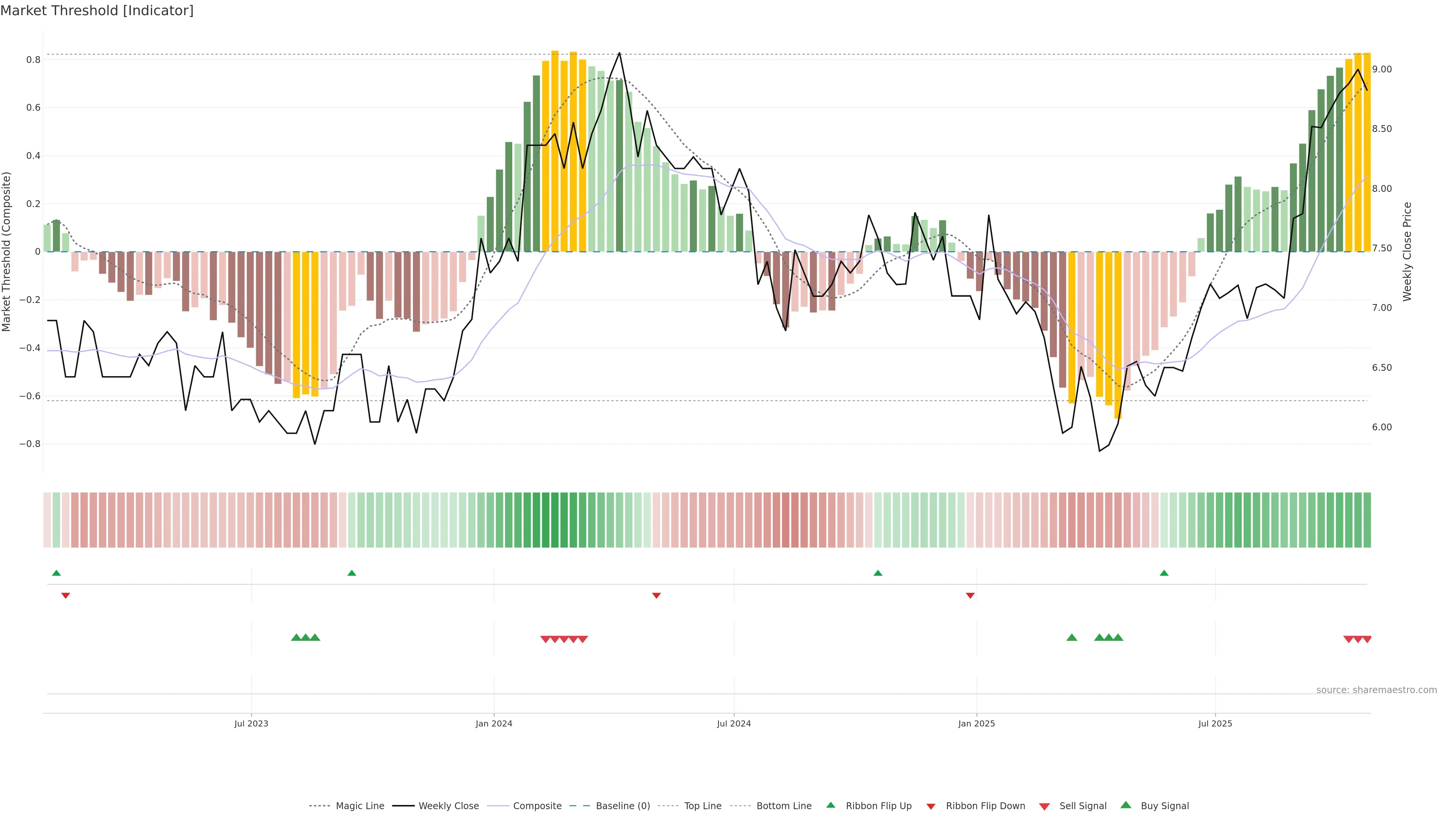1456x819 pixels.
Task: Click the Ribbon Flip Down marker before Jan 2025
Action: coord(970,595)
